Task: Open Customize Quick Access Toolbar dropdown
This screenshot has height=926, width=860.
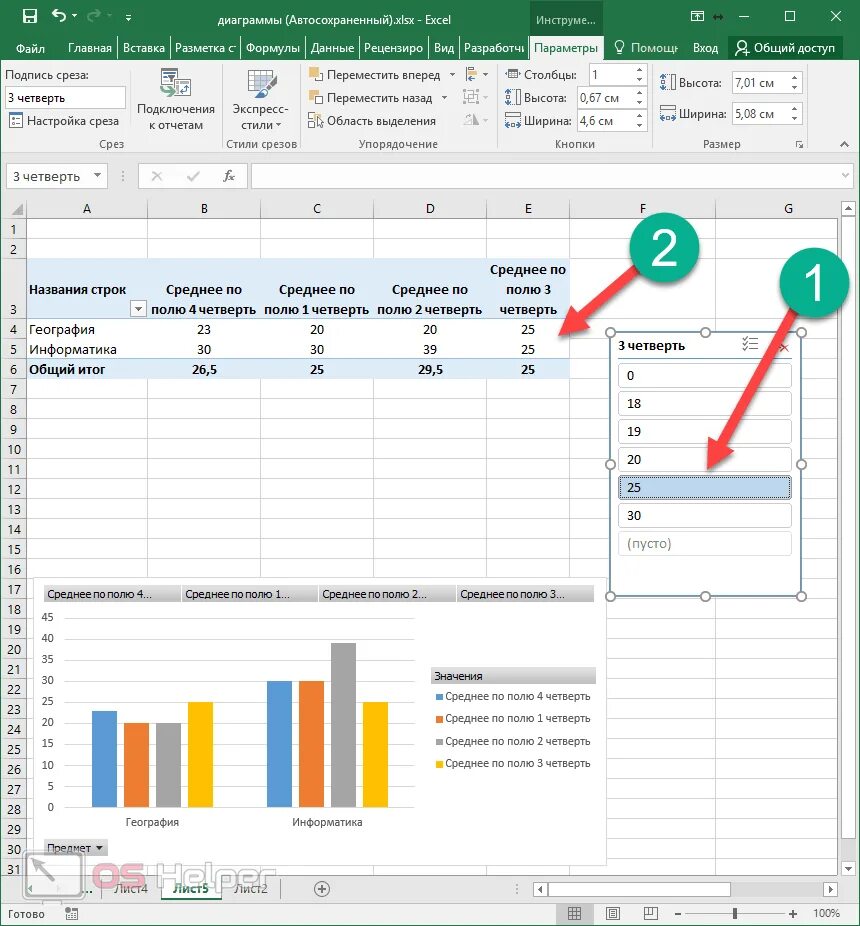Action: [128, 18]
